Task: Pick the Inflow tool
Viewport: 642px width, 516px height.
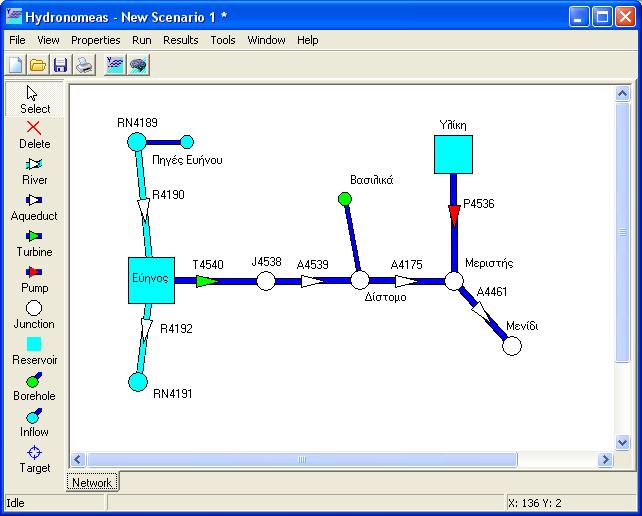Action: (34, 423)
